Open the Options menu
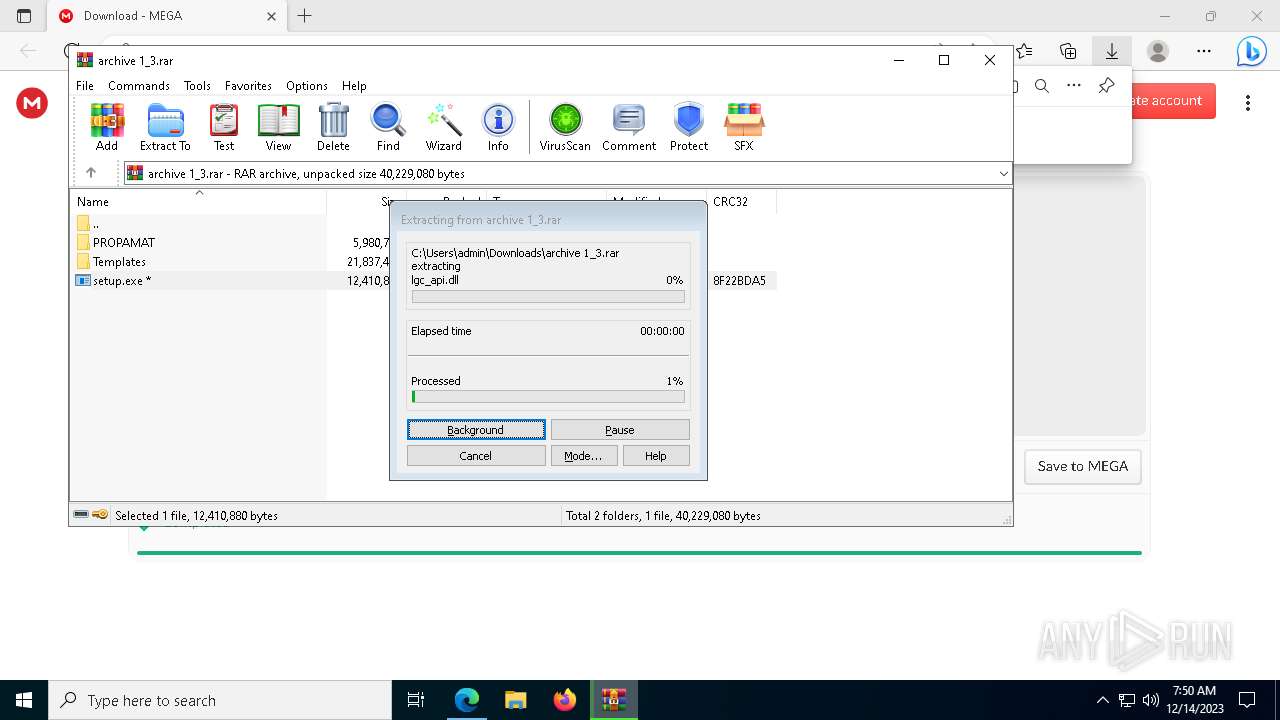The height and width of the screenshot is (720, 1280). coord(307,86)
